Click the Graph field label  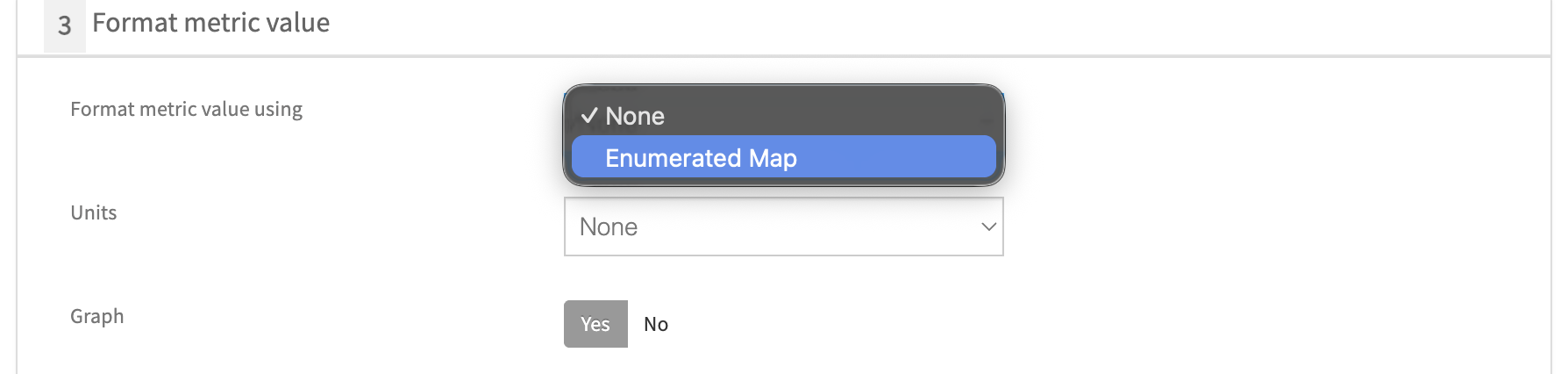(x=96, y=316)
